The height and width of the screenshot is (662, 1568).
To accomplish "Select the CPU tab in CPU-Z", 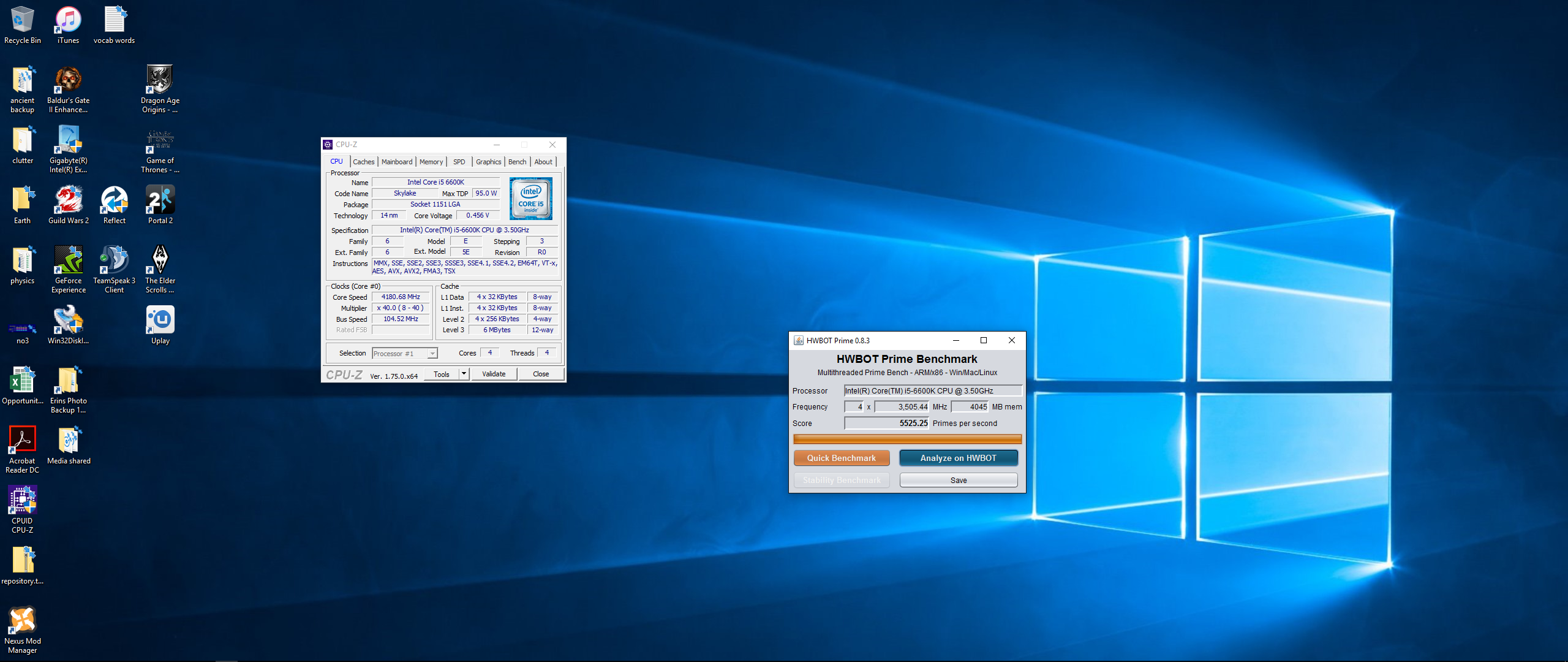I will click(337, 161).
